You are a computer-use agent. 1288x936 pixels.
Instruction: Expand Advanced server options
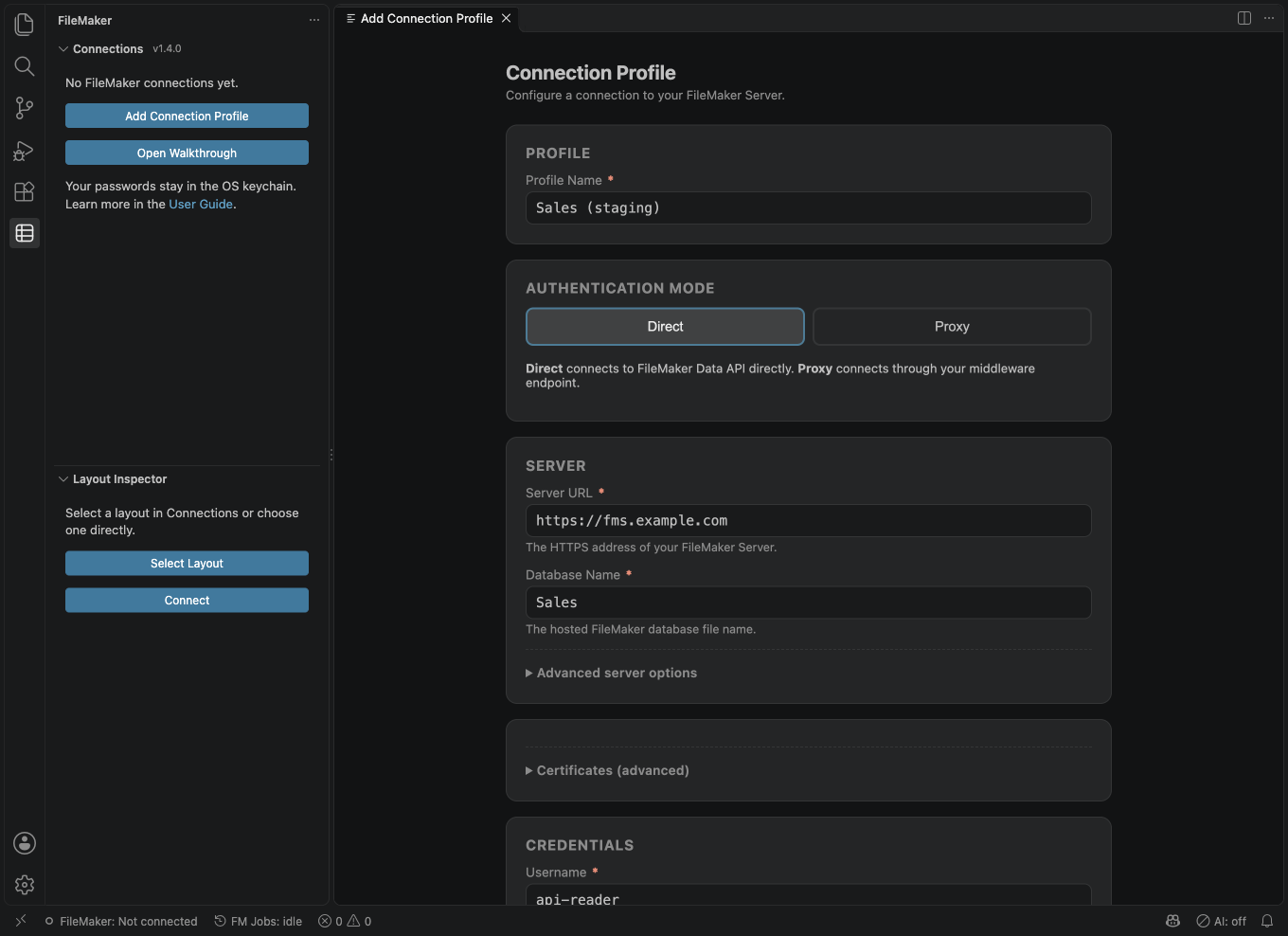coord(612,673)
